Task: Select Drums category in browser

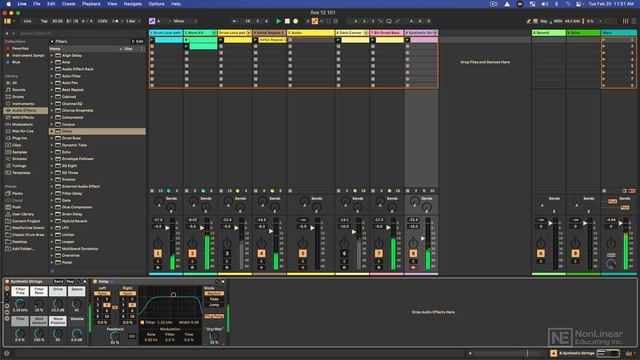Action: click(x=18, y=97)
